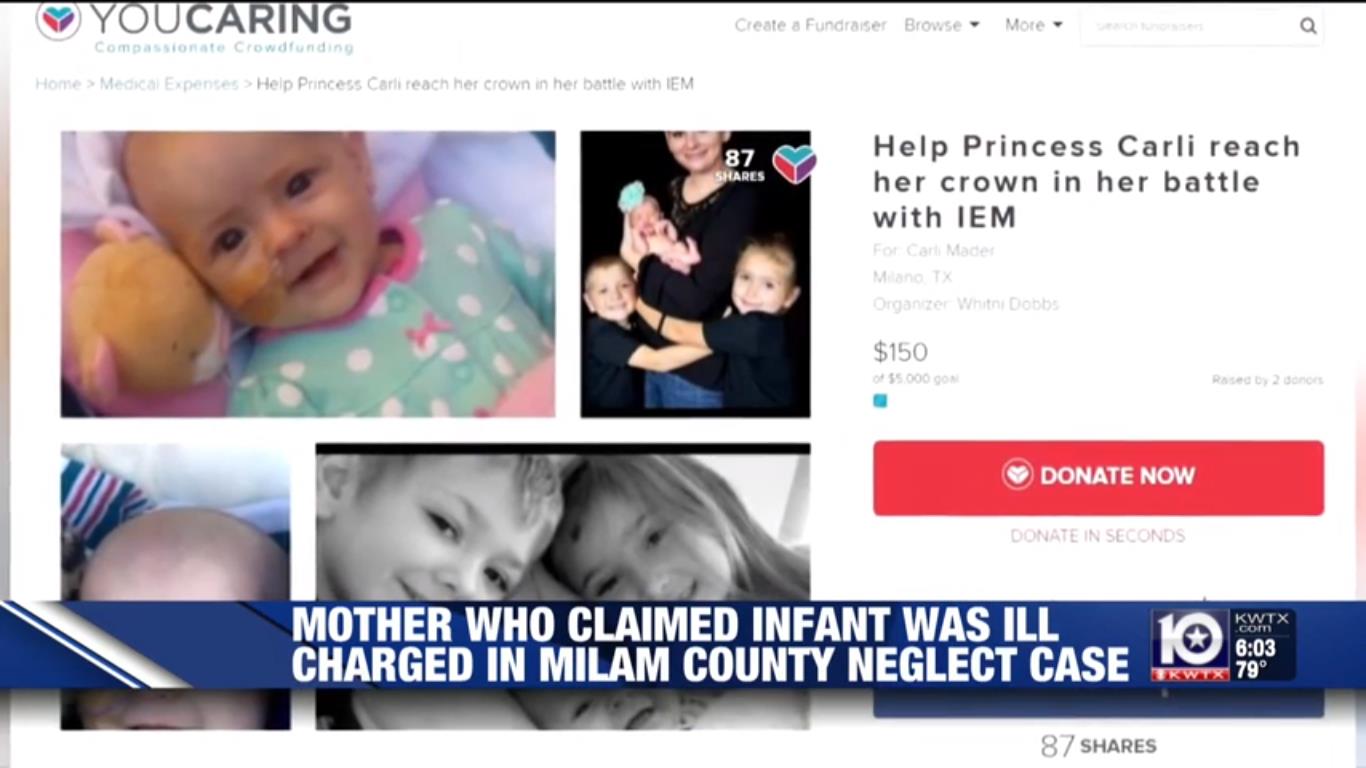This screenshot has width=1366, height=768.
Task: Open the baby with stuffed toy photo
Action: point(308,274)
